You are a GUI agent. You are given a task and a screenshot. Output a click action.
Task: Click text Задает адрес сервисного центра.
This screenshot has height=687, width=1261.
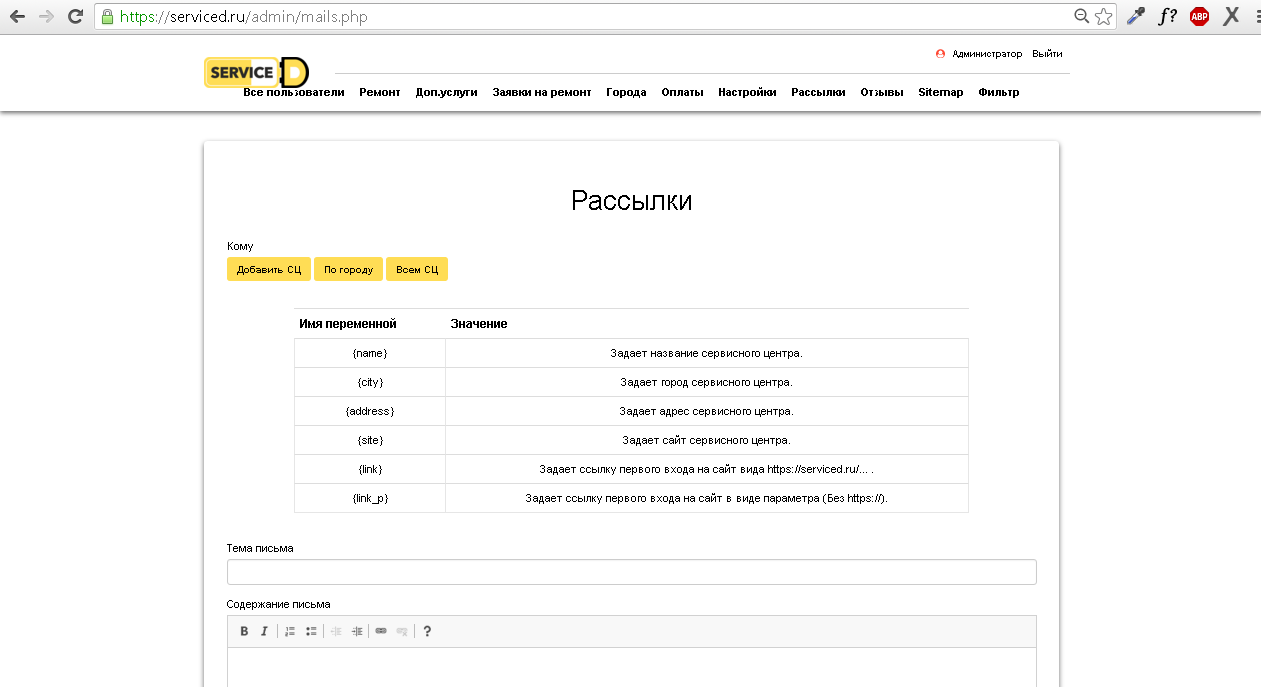(x=707, y=411)
